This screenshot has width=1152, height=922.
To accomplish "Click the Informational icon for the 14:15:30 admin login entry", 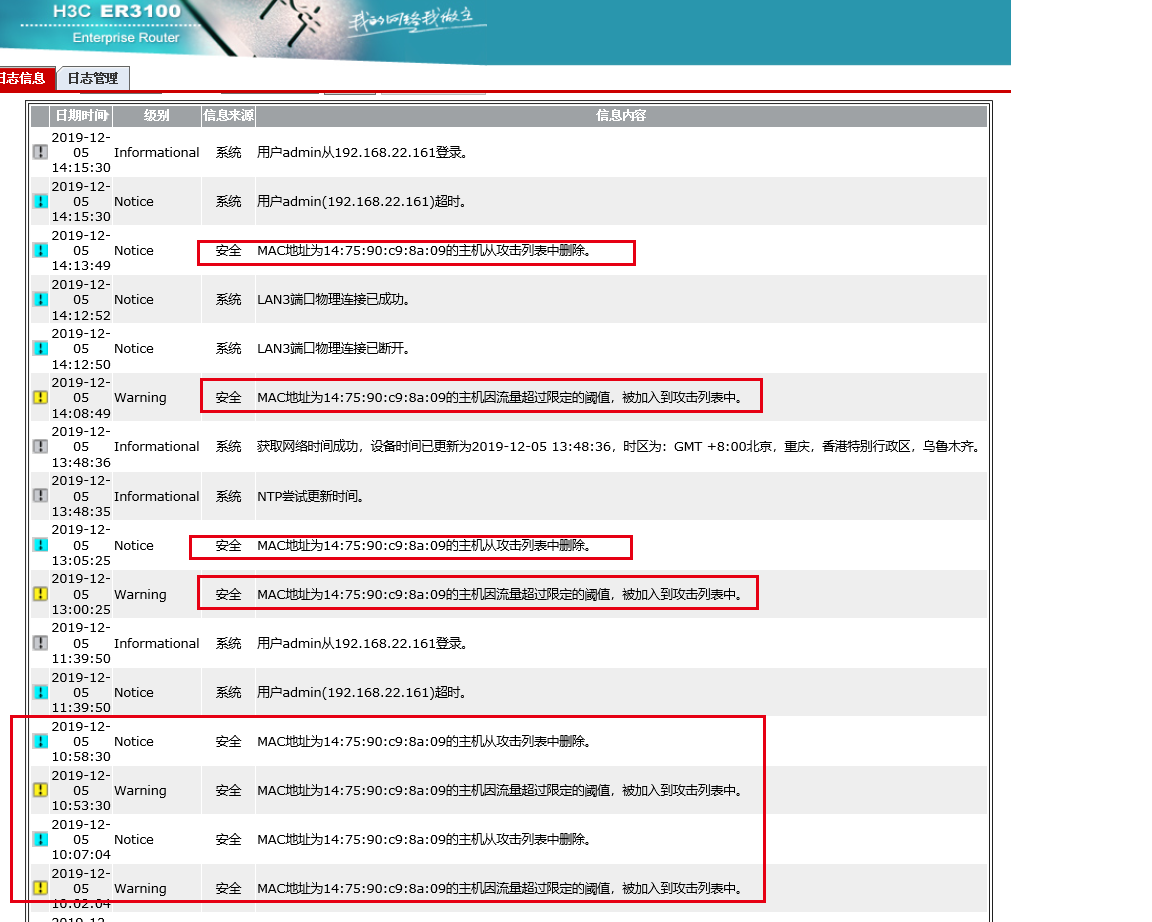I will coord(40,152).
